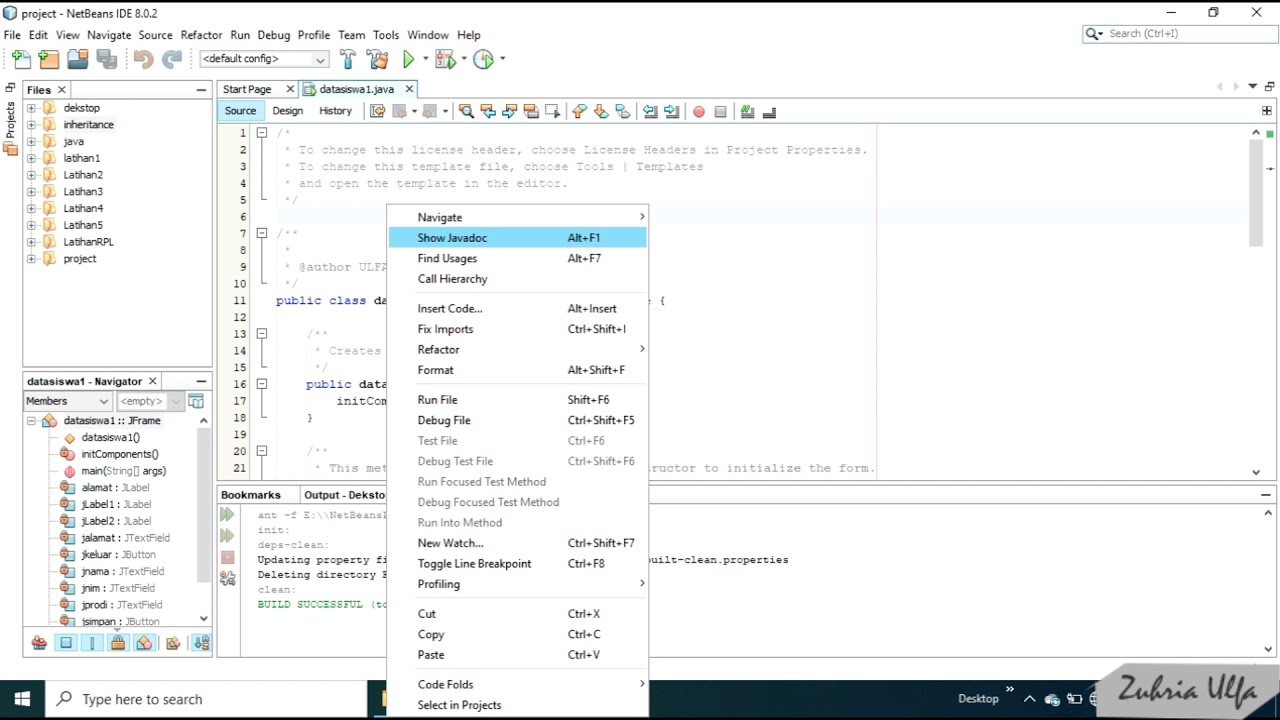The image size is (1280, 720).
Task: Click the Last Edit icon in editor toolbar
Action: [377, 111]
